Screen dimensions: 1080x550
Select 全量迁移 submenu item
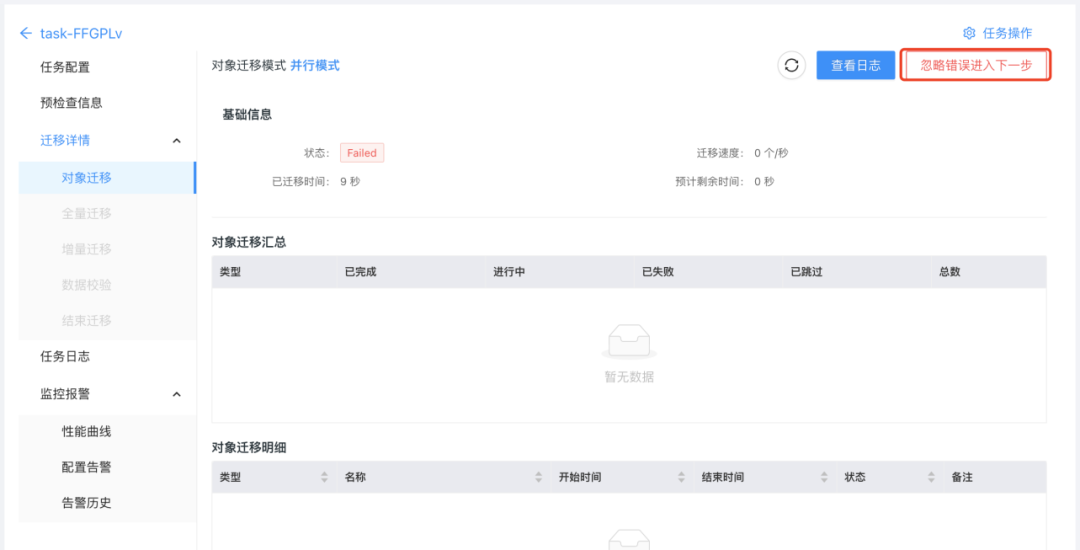coord(87,213)
